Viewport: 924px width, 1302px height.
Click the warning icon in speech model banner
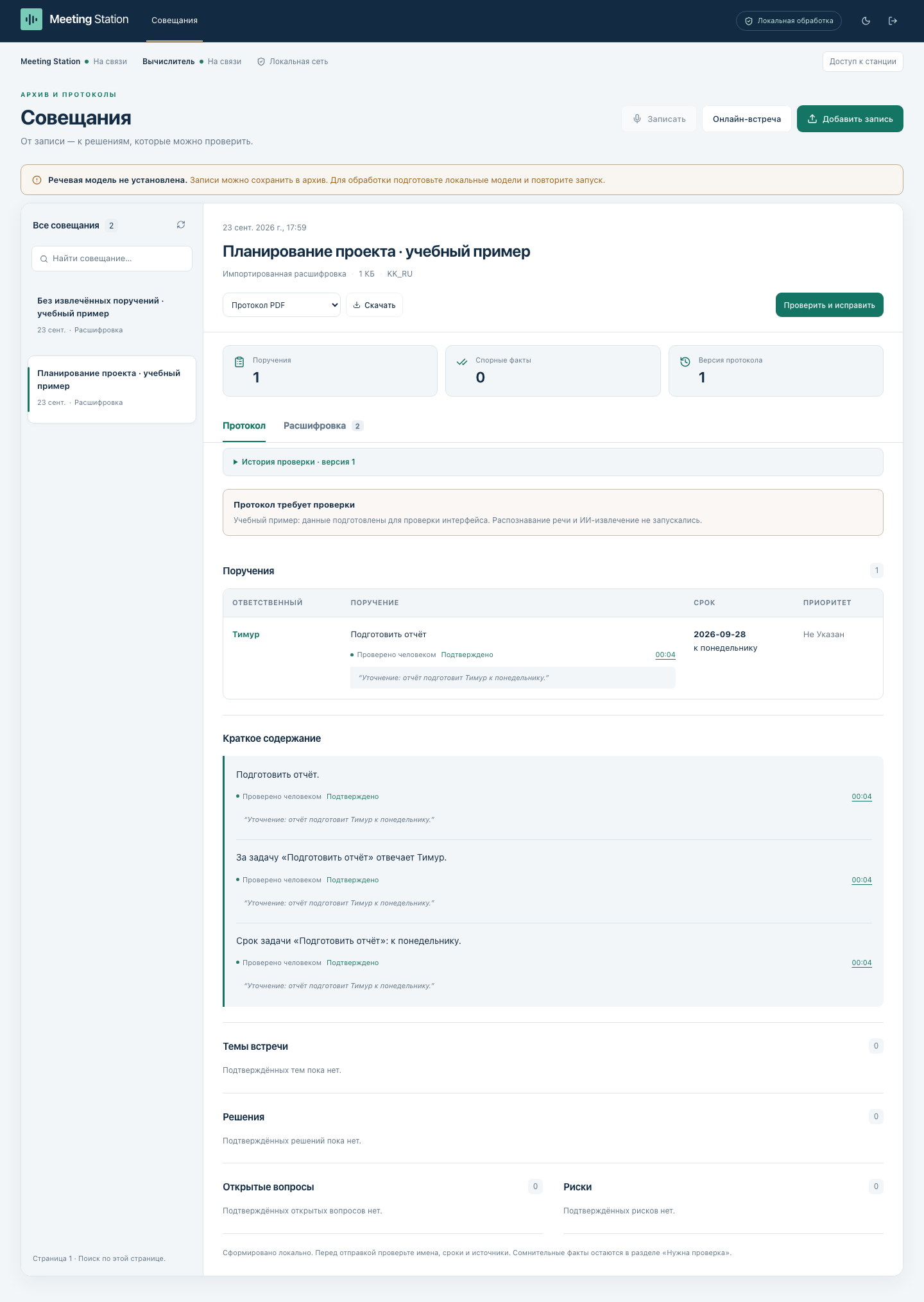[37, 180]
